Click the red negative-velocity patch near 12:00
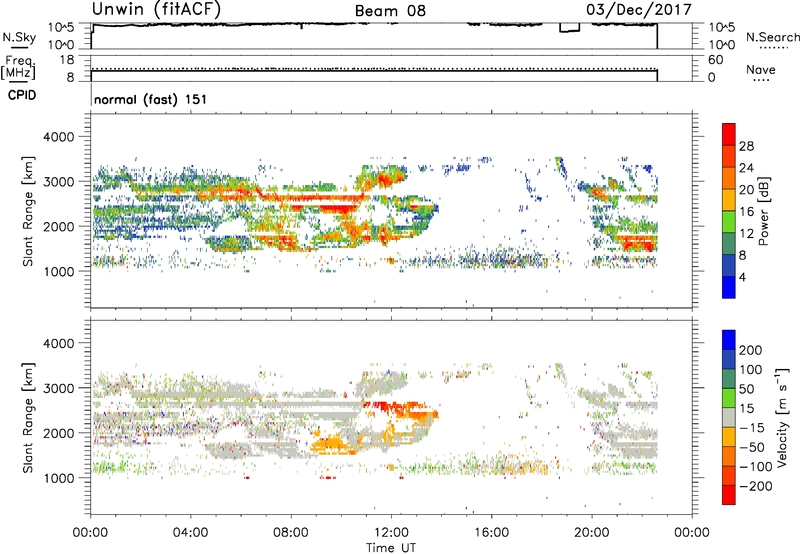The height and width of the screenshot is (554, 800). coord(391,406)
